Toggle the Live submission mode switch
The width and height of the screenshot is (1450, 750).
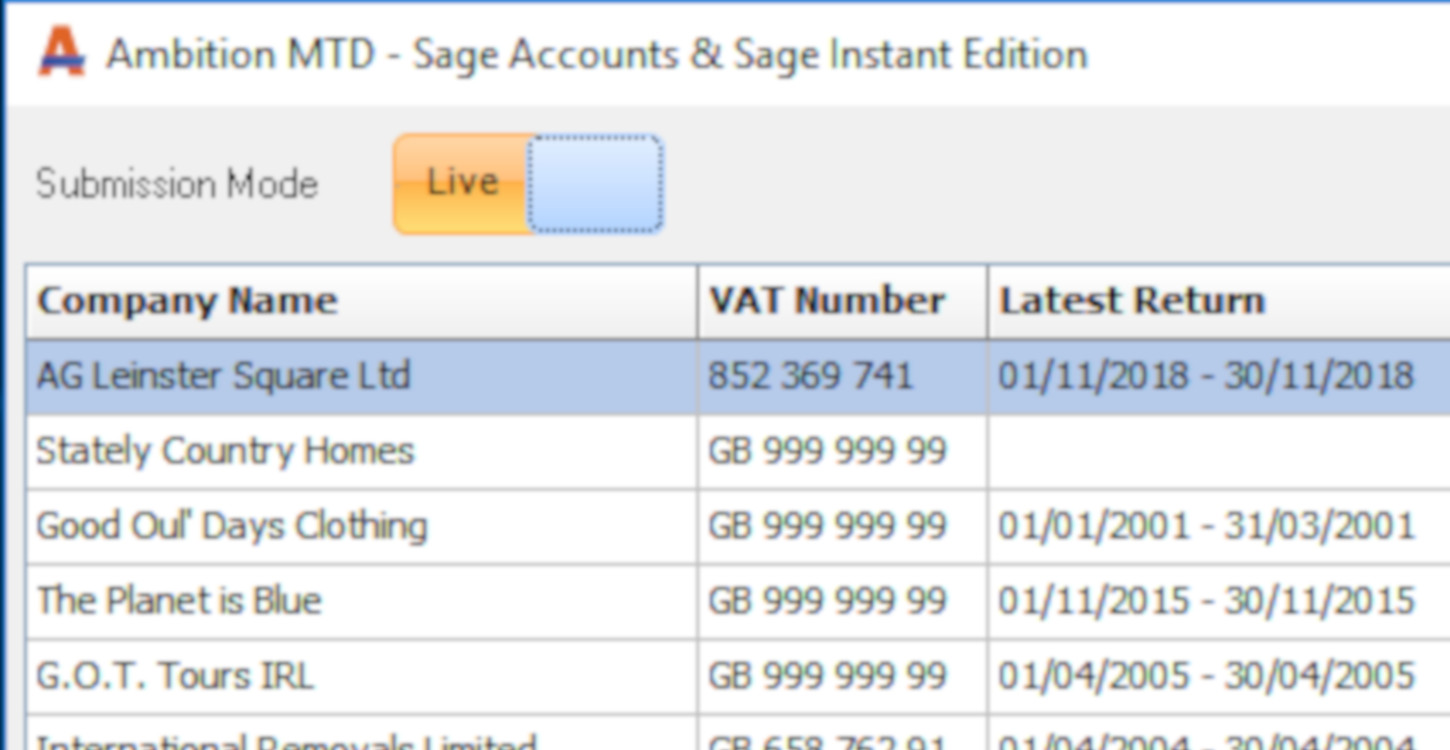[x=527, y=185]
